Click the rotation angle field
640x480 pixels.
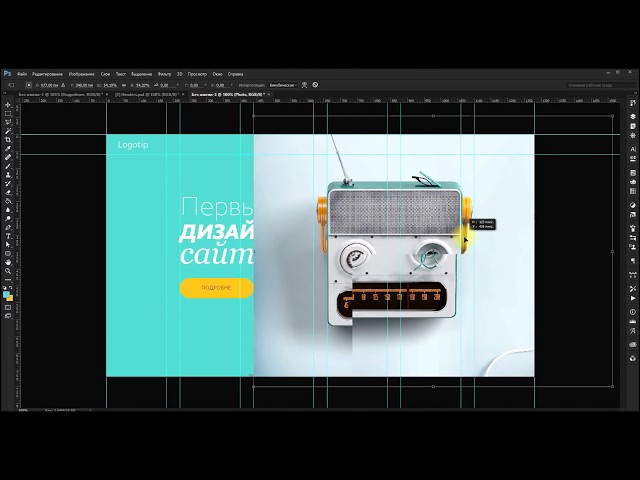(x=168, y=85)
